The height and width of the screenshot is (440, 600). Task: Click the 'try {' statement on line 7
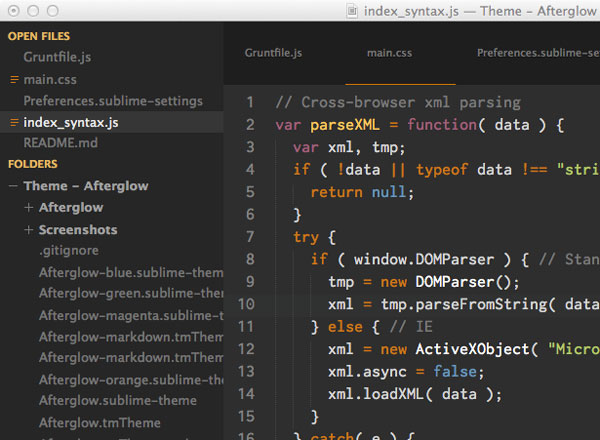pos(315,237)
